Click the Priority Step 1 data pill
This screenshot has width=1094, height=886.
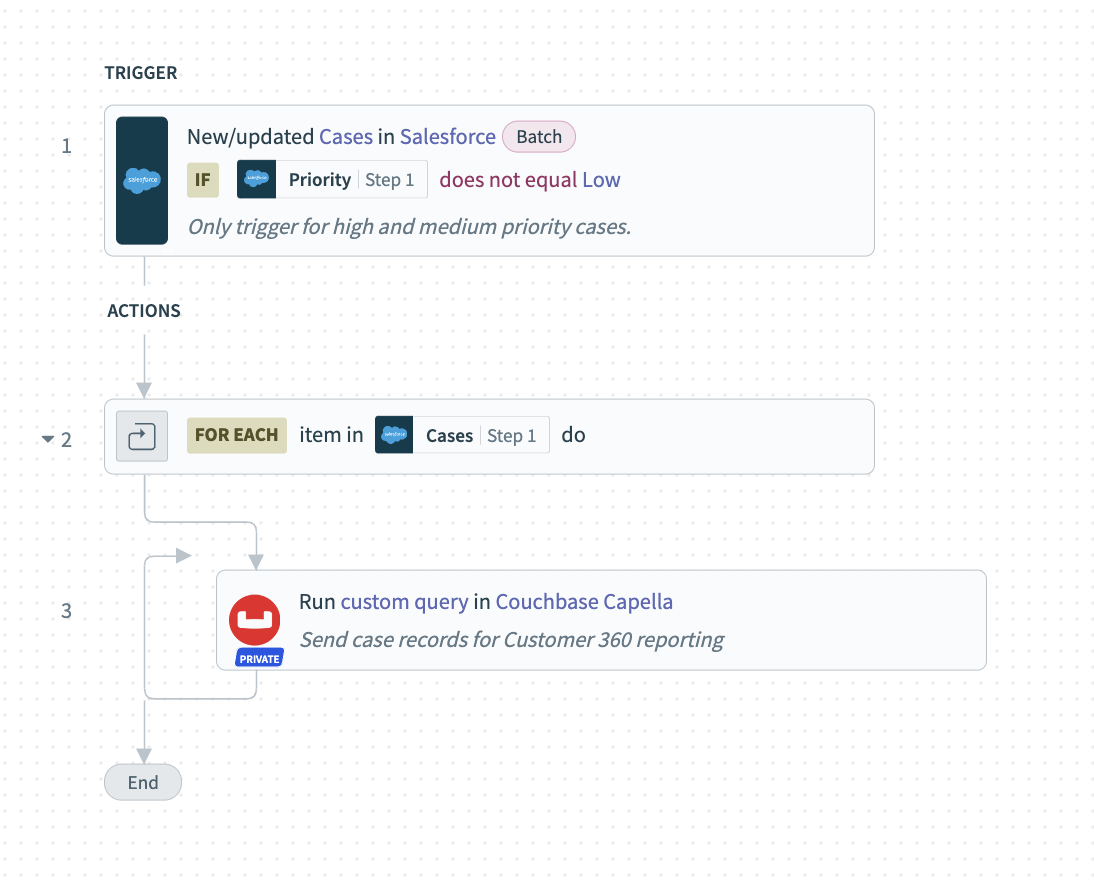tap(332, 179)
